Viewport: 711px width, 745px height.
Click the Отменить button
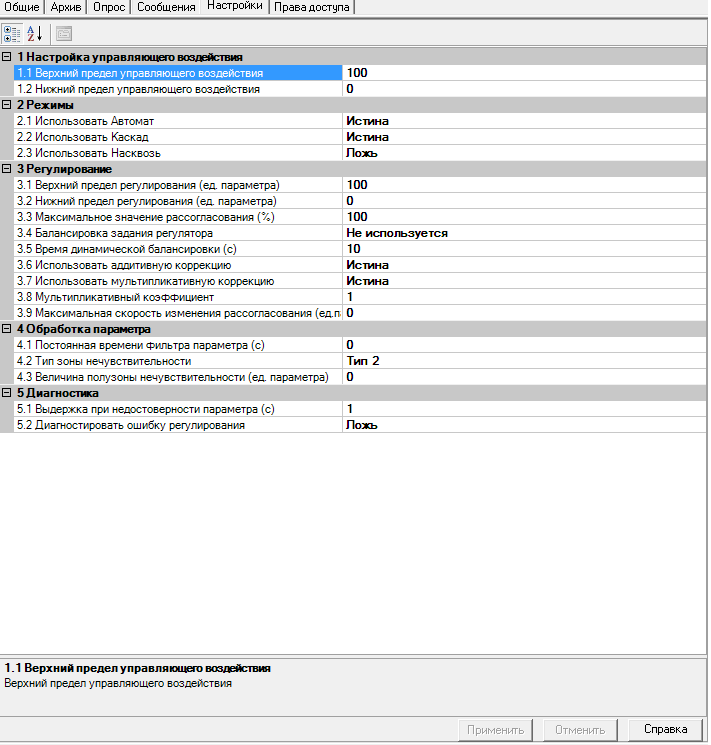[x=580, y=729]
